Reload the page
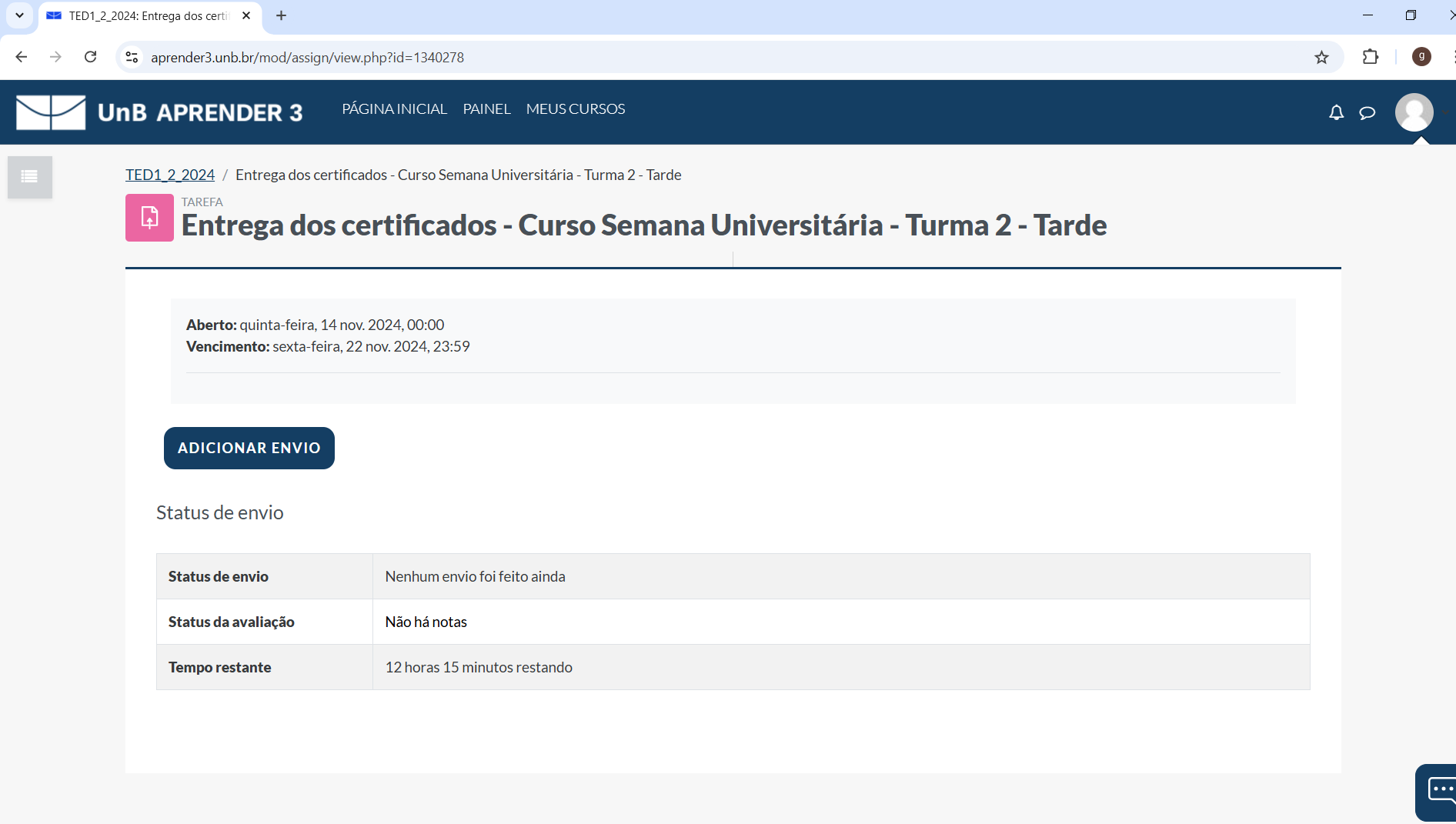 click(90, 57)
